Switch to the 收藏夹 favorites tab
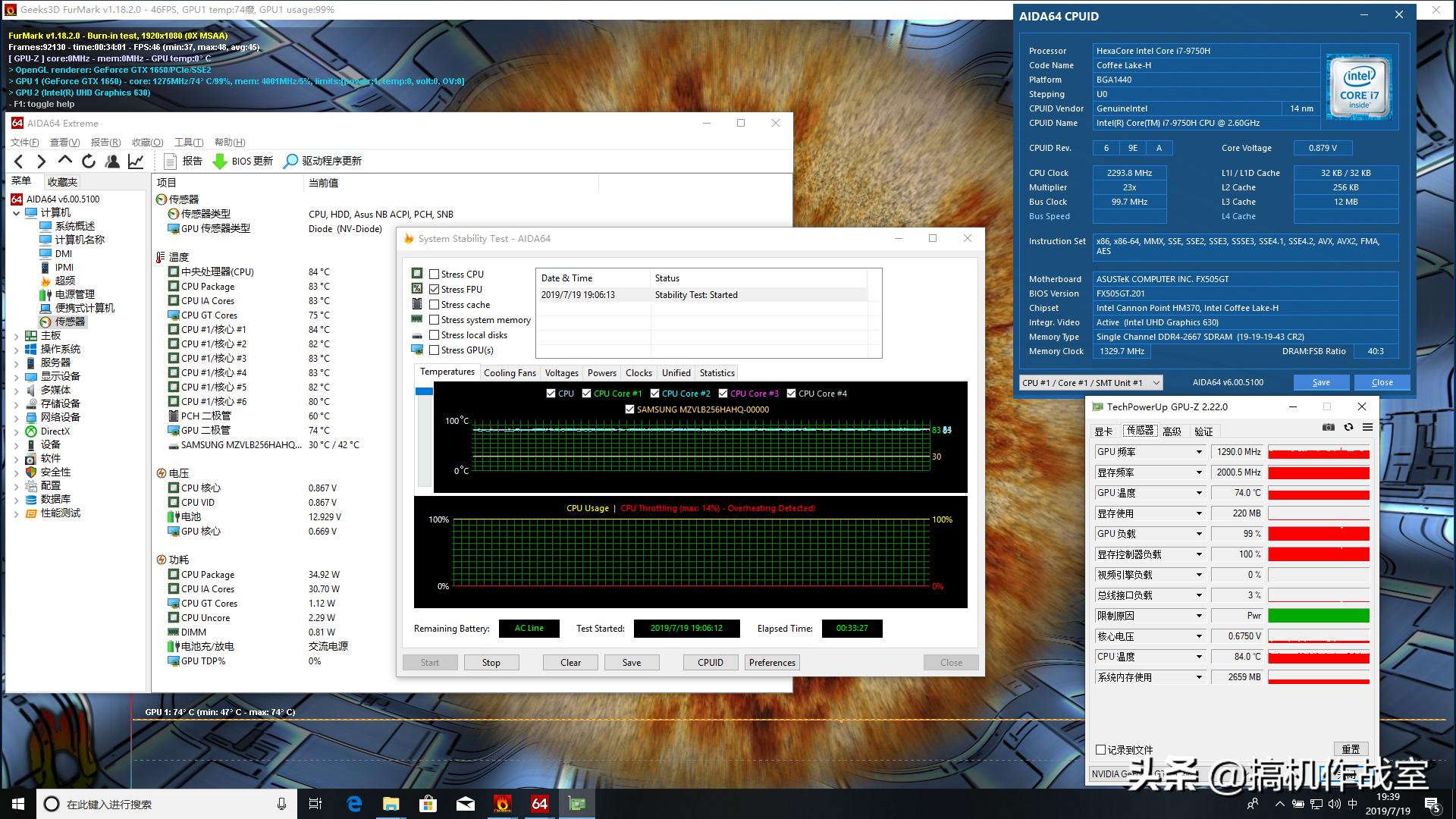 [x=62, y=182]
